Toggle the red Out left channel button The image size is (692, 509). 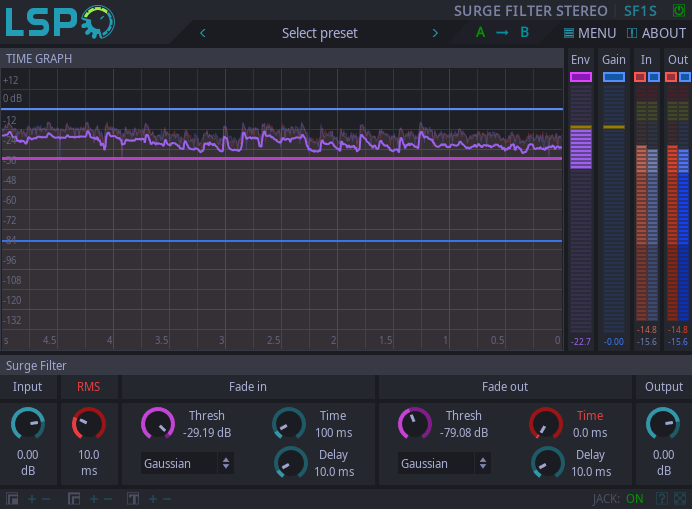tap(671, 77)
